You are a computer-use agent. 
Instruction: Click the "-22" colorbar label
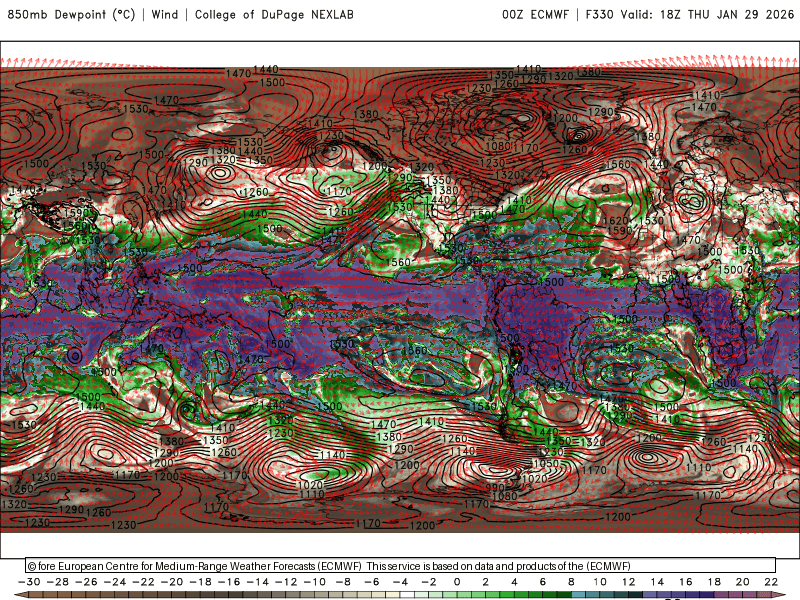(143, 582)
